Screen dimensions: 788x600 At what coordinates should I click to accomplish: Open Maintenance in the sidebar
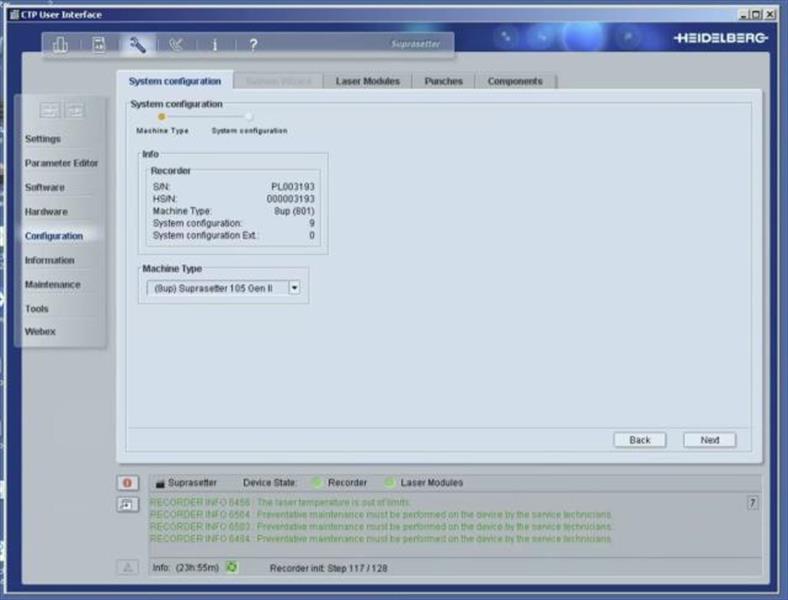[53, 284]
